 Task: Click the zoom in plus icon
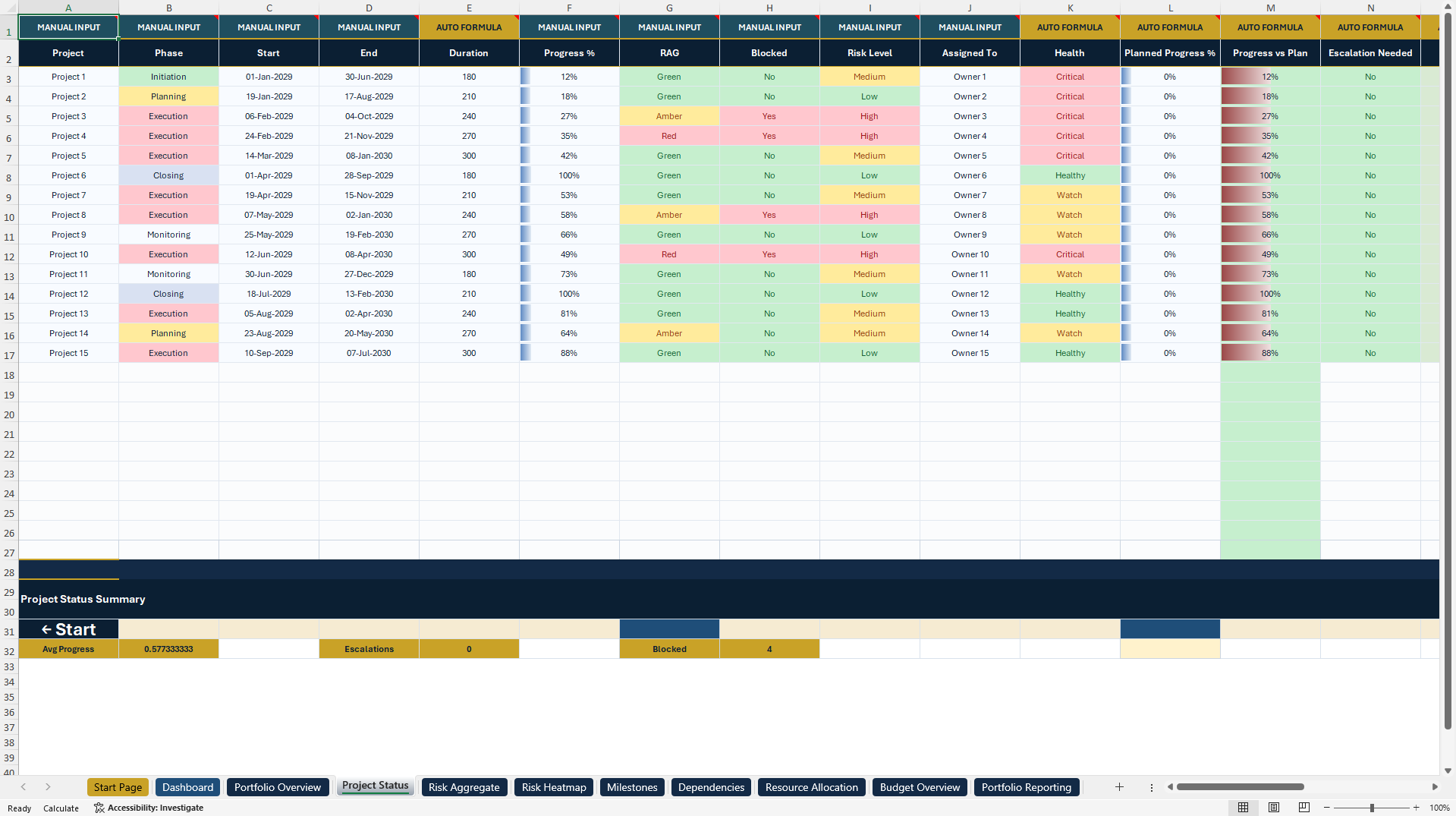tap(1416, 808)
